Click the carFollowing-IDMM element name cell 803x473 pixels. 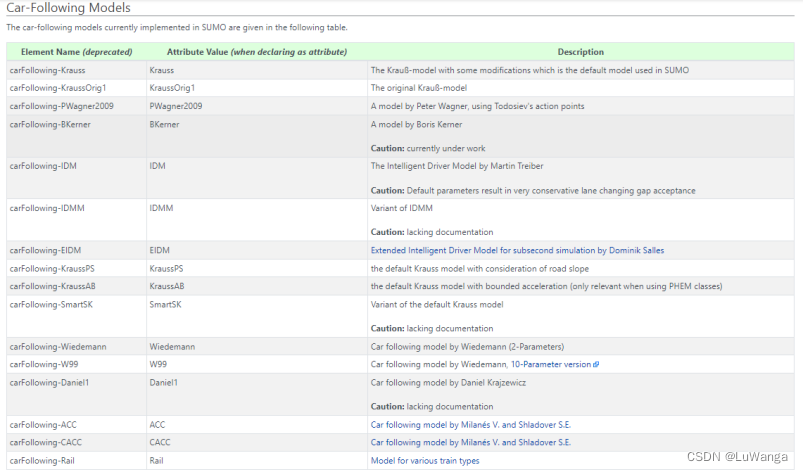point(48,207)
